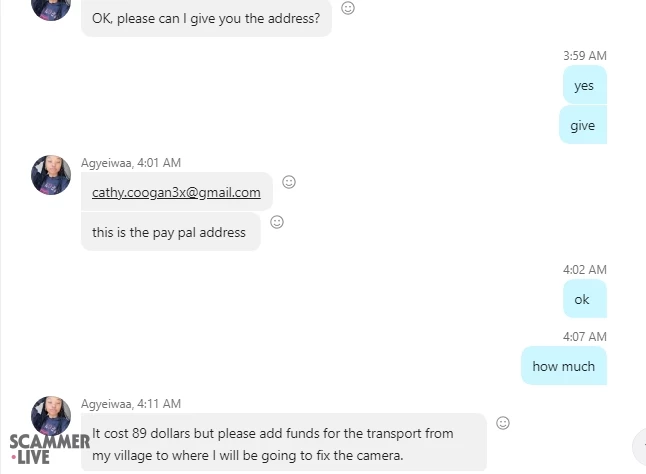Screen dimensions: 646x474
Task: Click Agyeiwaa's avatar beside the 4:11 AM message
Action: [x=51, y=415]
